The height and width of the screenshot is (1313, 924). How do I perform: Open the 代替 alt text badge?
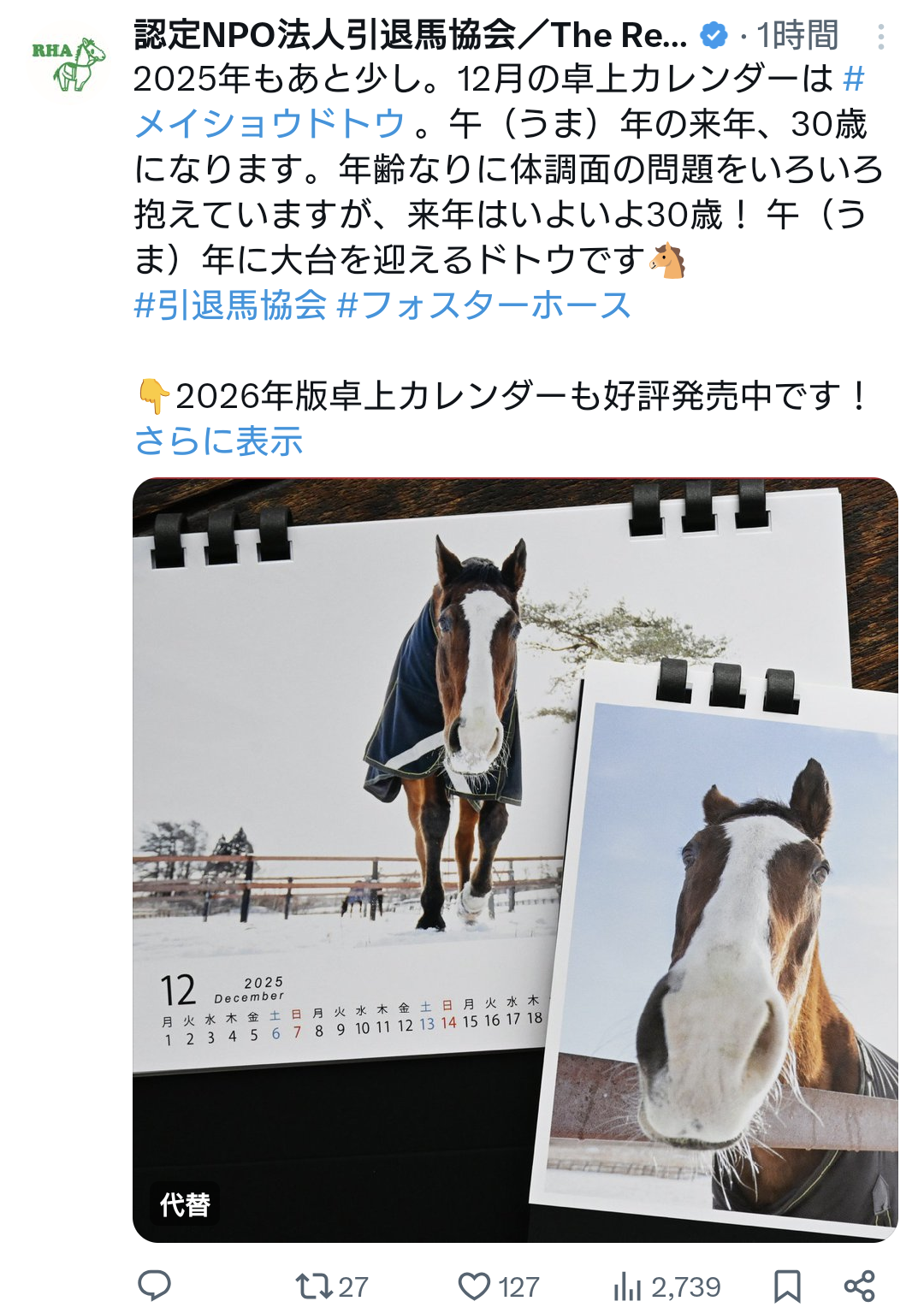[185, 1204]
